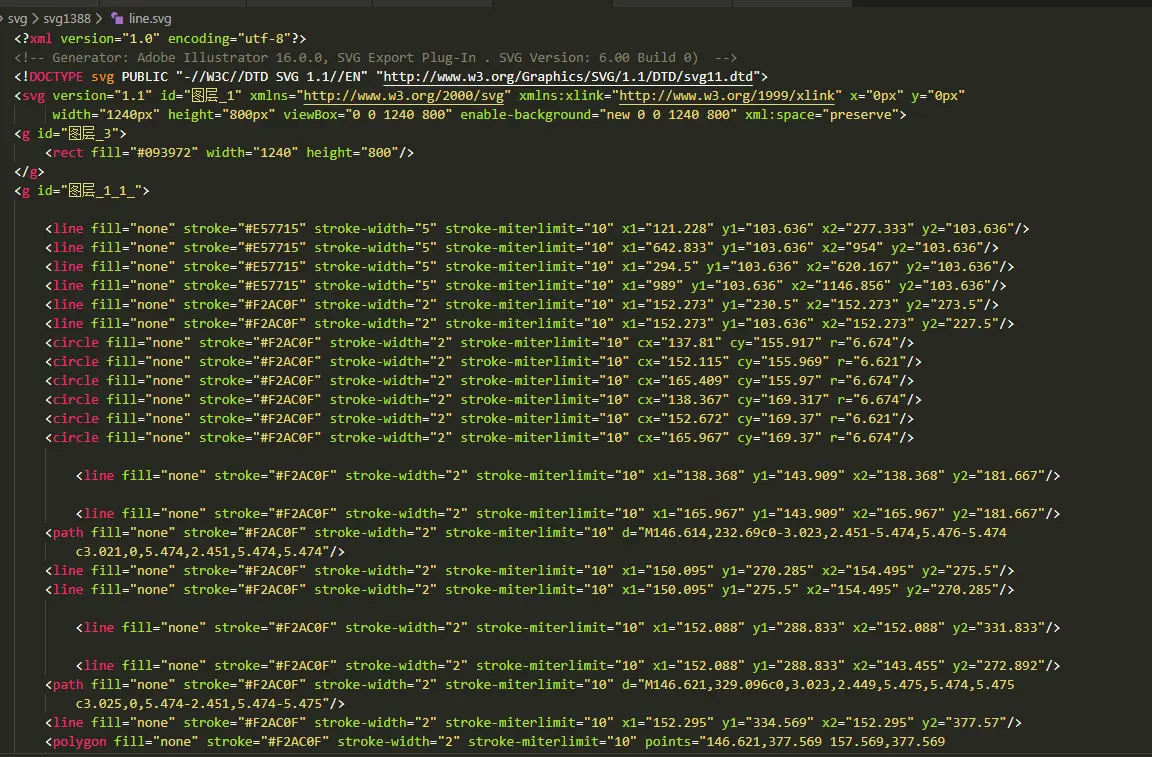Click the x2 value "1146.856"

click(852, 286)
